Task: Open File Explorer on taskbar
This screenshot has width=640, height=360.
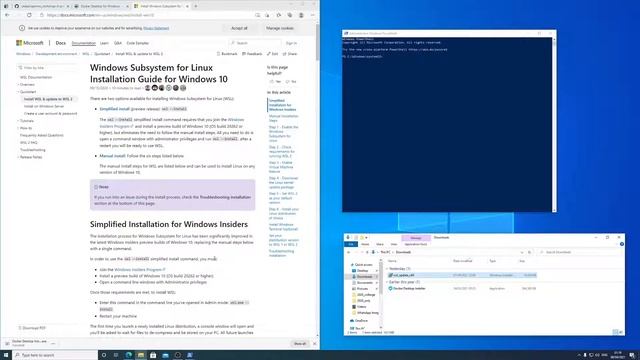Action: click(x=141, y=355)
